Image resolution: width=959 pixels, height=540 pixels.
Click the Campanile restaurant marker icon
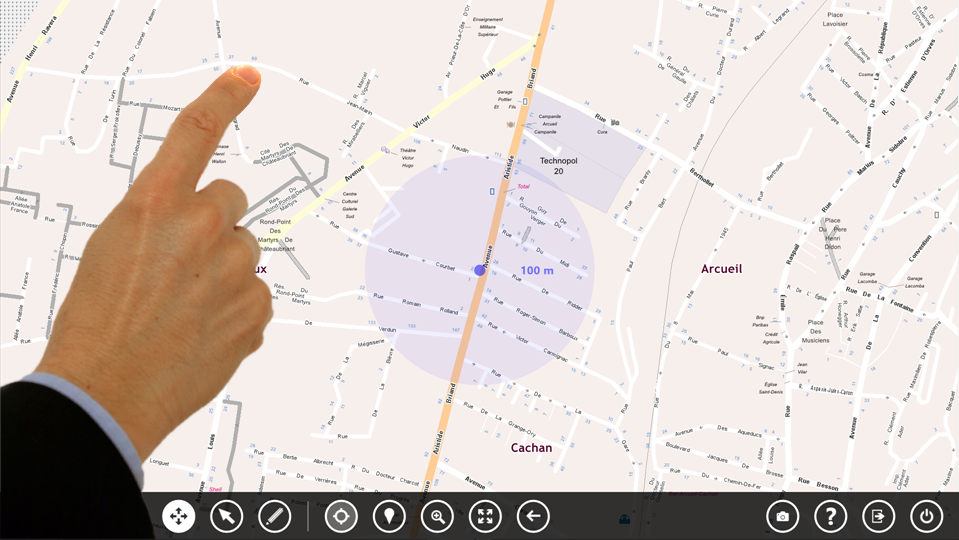coord(511,124)
